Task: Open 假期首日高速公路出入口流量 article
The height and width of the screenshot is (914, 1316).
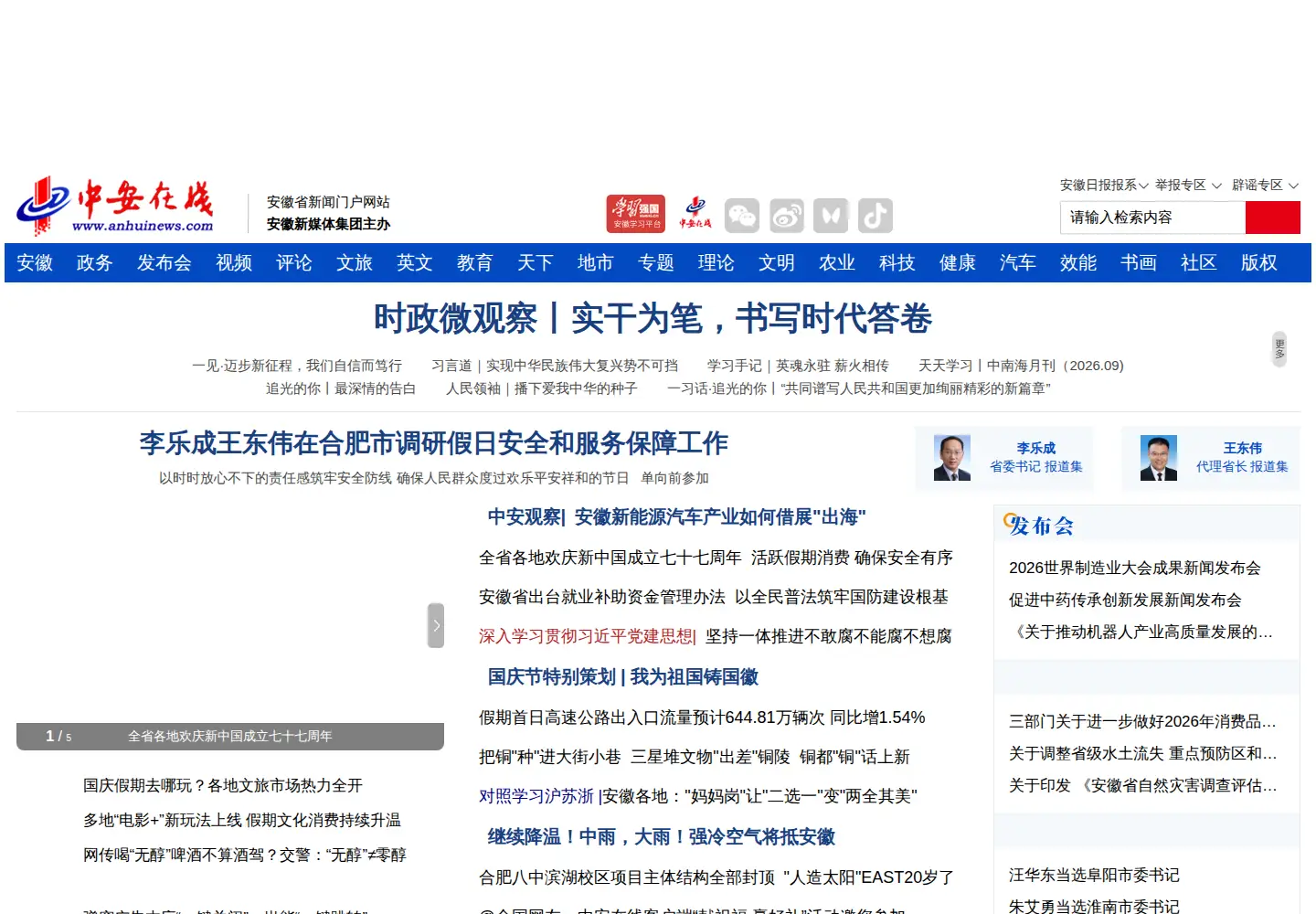Action: pos(702,717)
